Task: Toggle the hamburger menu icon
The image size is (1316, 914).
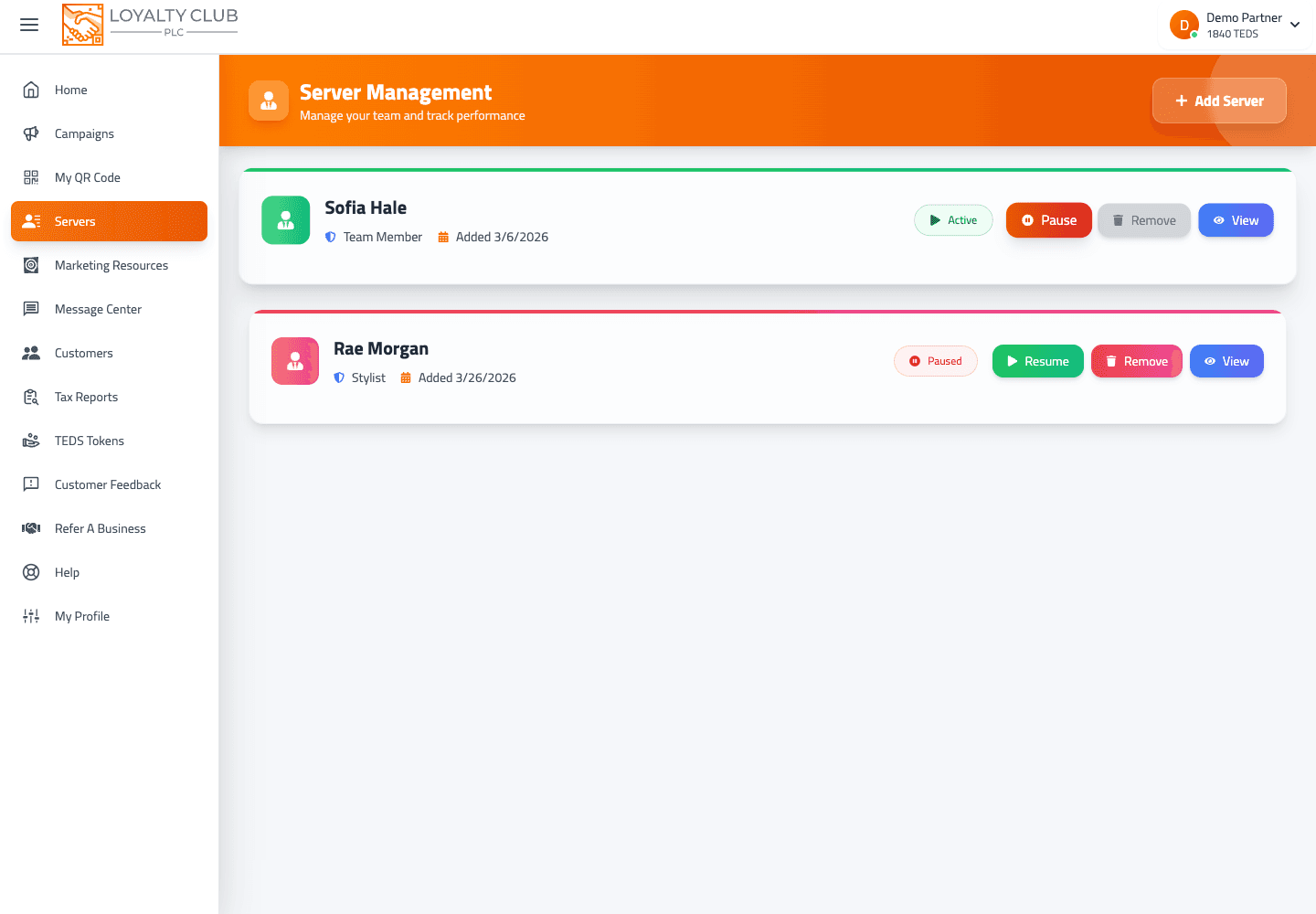Action: (29, 25)
